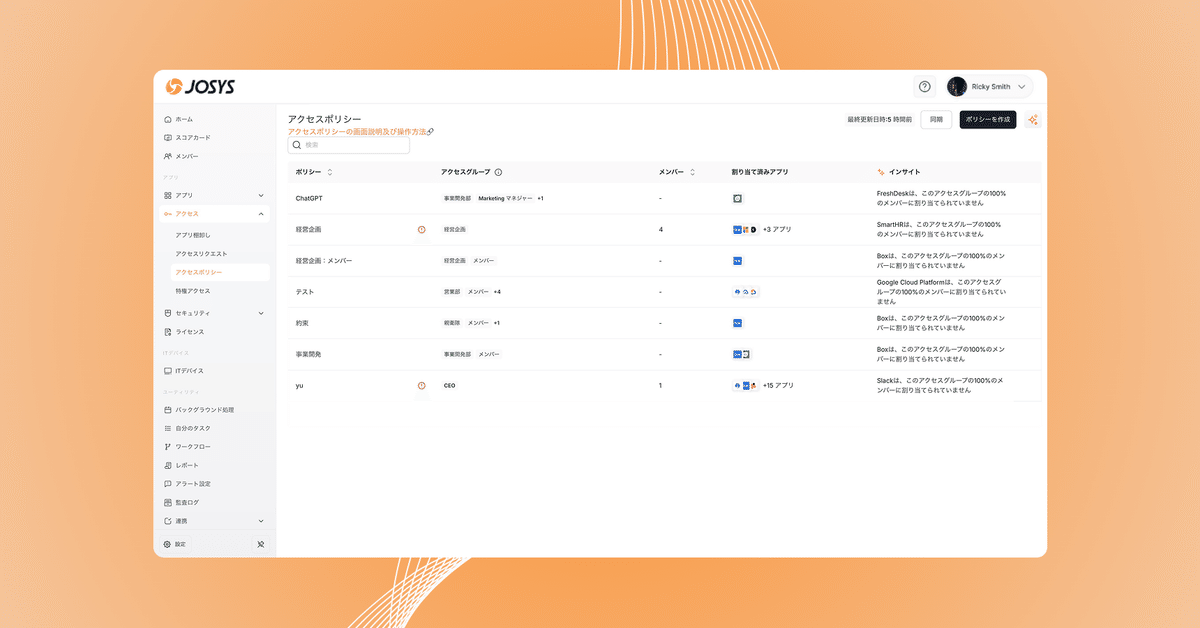Click the ITデバイス monitor icon
Image resolution: width=1200 pixels, height=628 pixels.
[168, 371]
